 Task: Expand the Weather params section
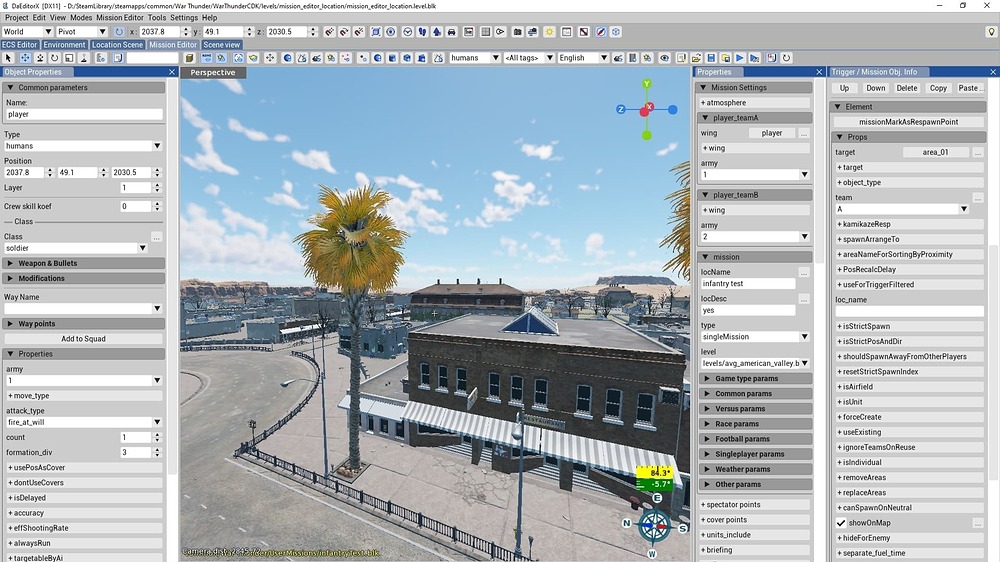coord(755,470)
